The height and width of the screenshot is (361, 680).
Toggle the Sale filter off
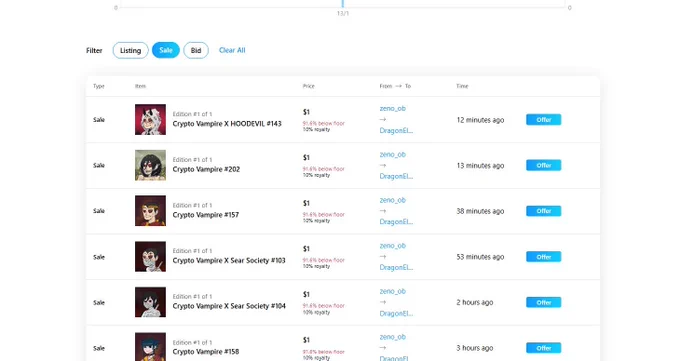click(x=166, y=50)
